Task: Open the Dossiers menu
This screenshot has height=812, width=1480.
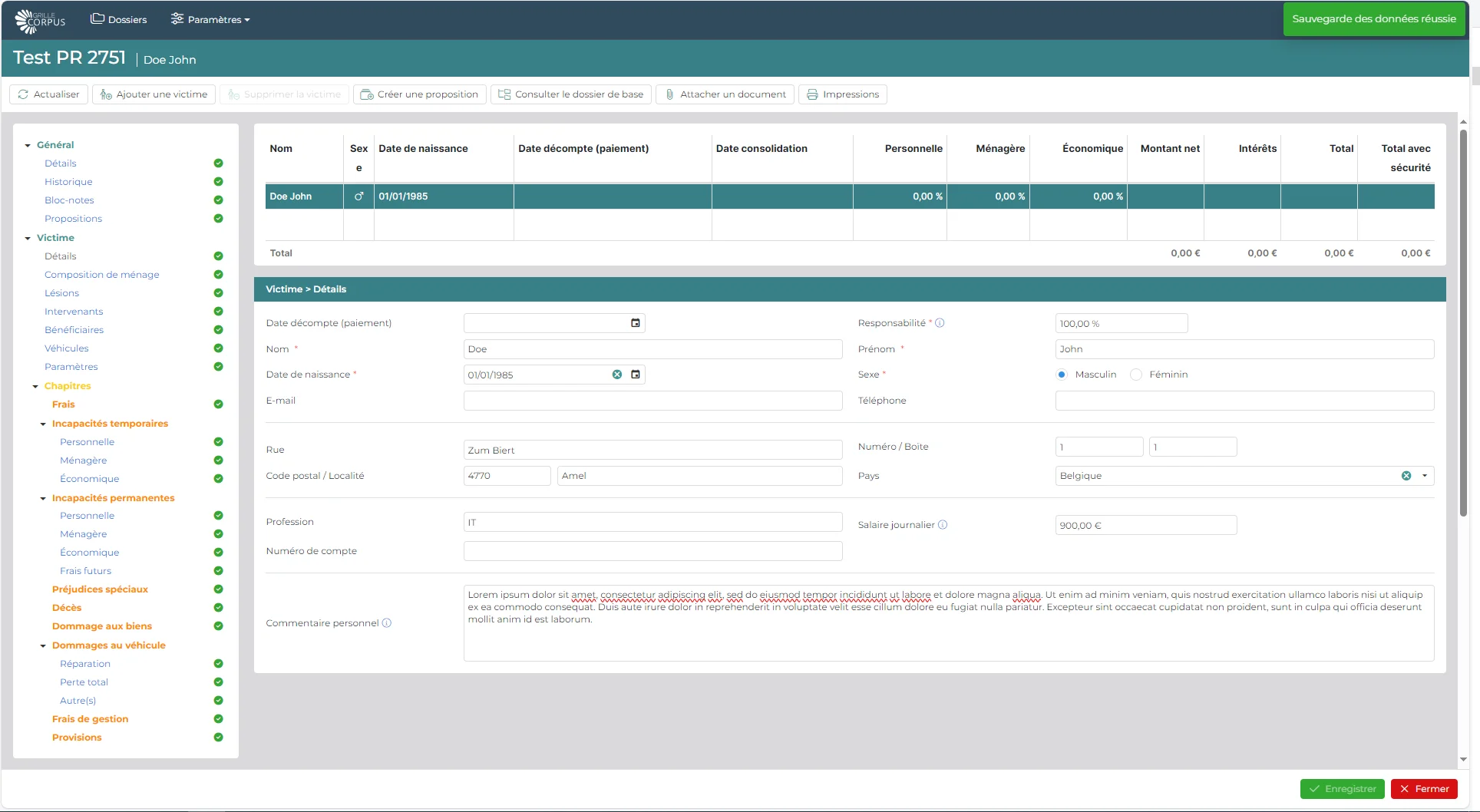Action: pyautogui.click(x=119, y=19)
